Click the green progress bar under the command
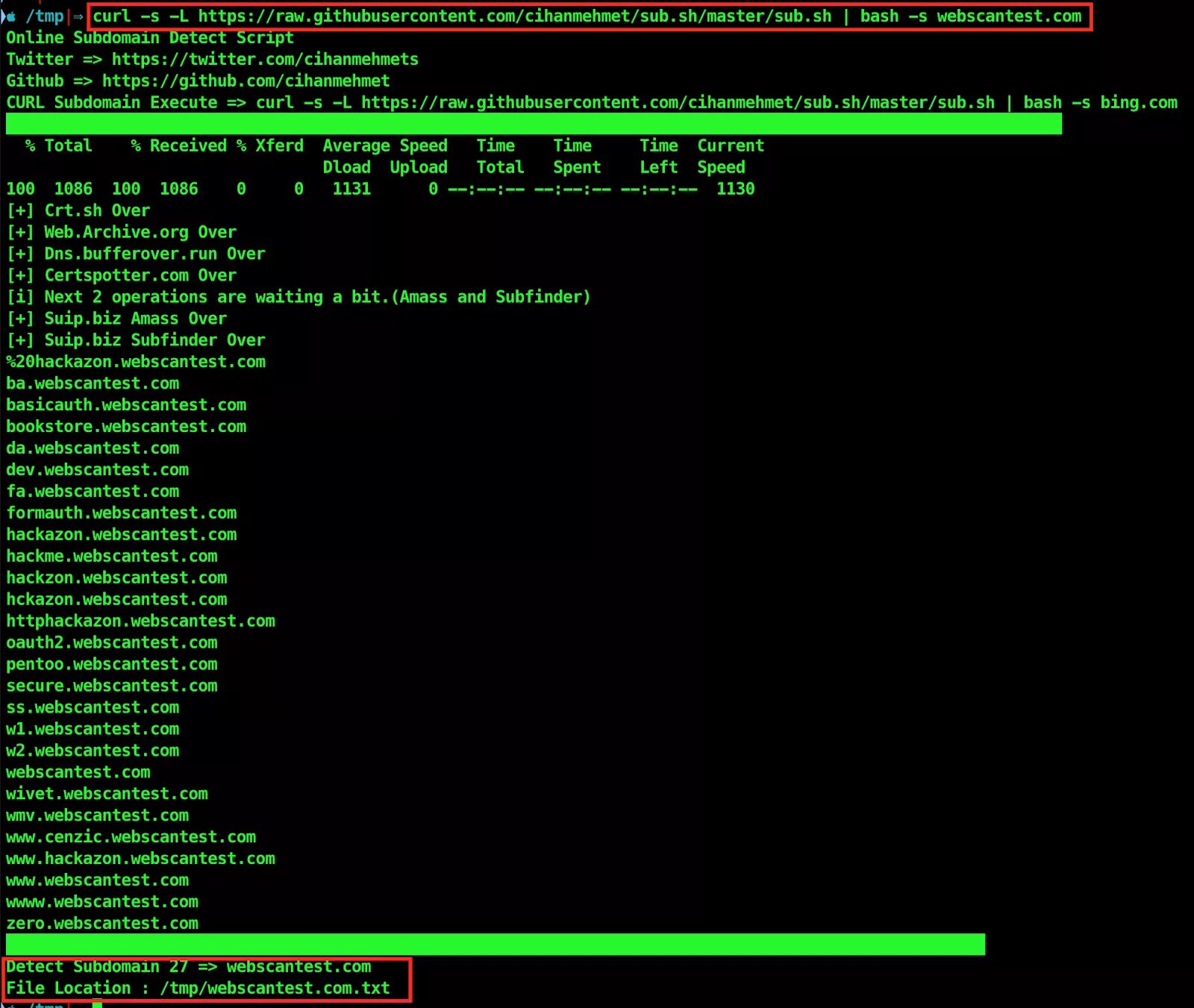Screen dimensions: 1194x1008 pos(532,123)
